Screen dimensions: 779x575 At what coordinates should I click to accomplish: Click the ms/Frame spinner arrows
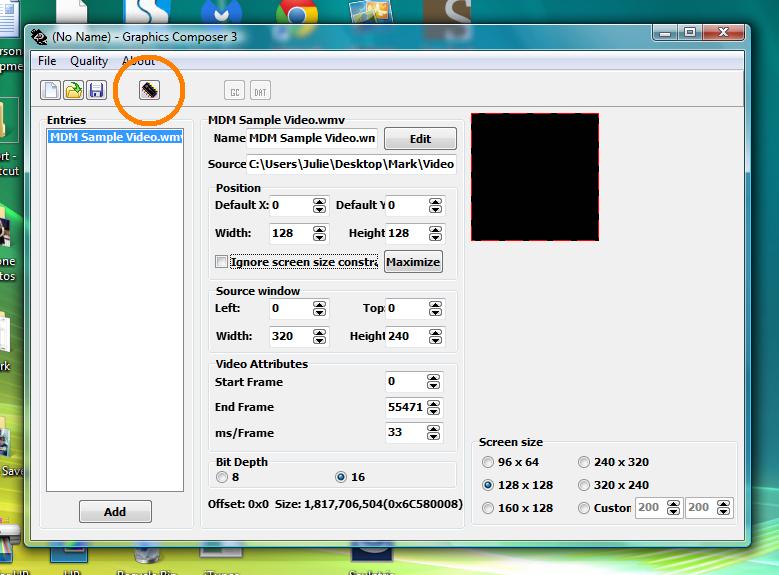point(433,432)
